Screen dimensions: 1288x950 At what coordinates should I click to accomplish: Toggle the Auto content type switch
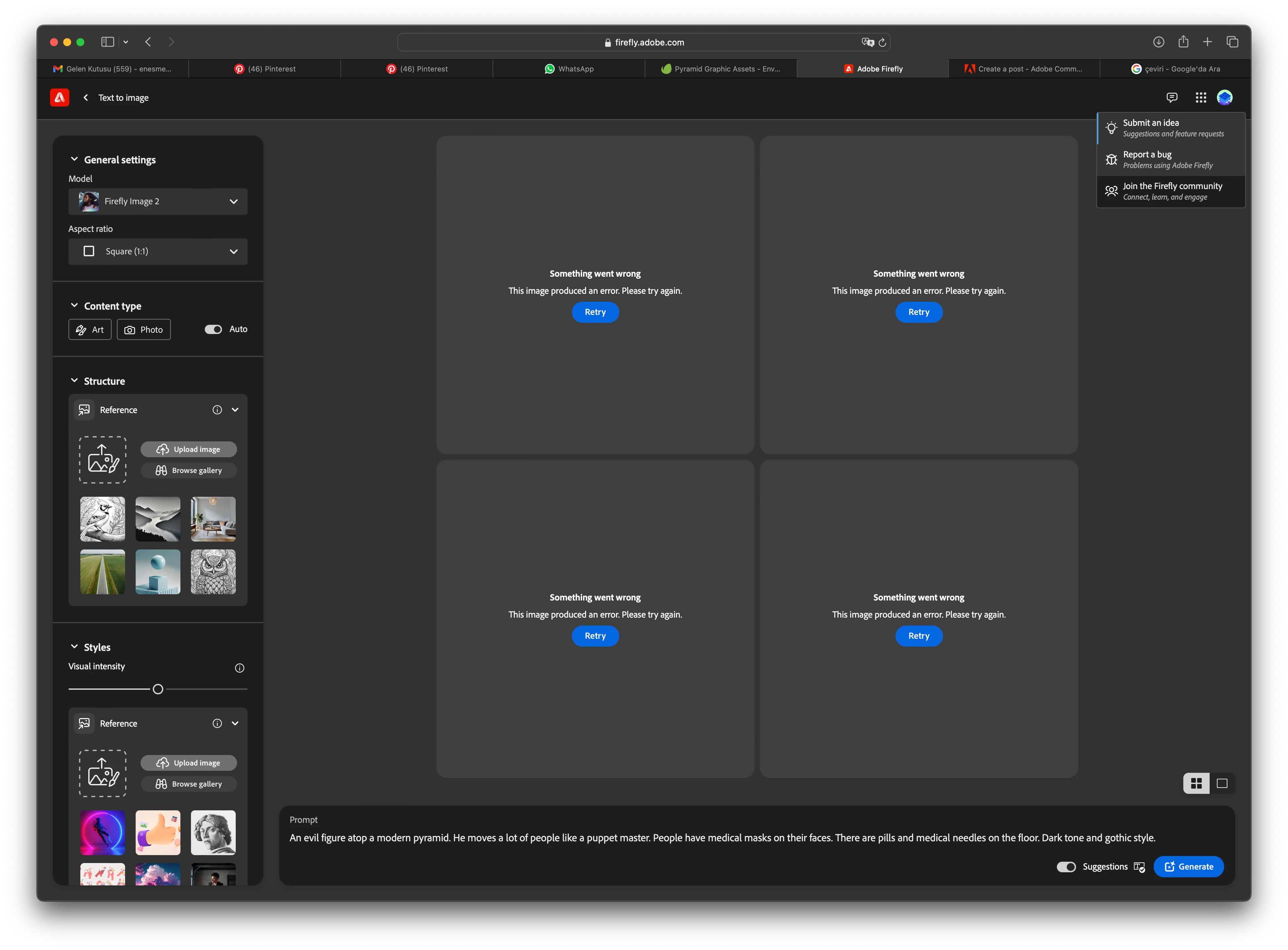[x=213, y=329]
